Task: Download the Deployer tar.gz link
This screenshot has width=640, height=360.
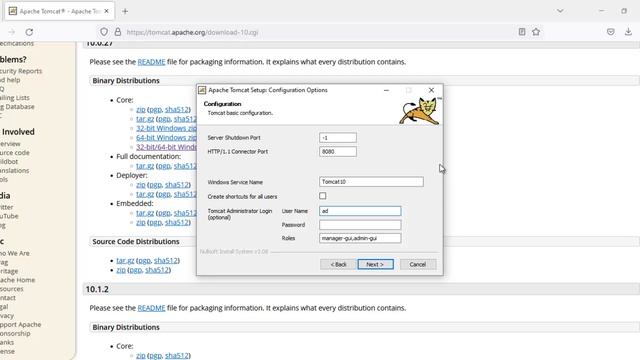Action: [x=145, y=194]
